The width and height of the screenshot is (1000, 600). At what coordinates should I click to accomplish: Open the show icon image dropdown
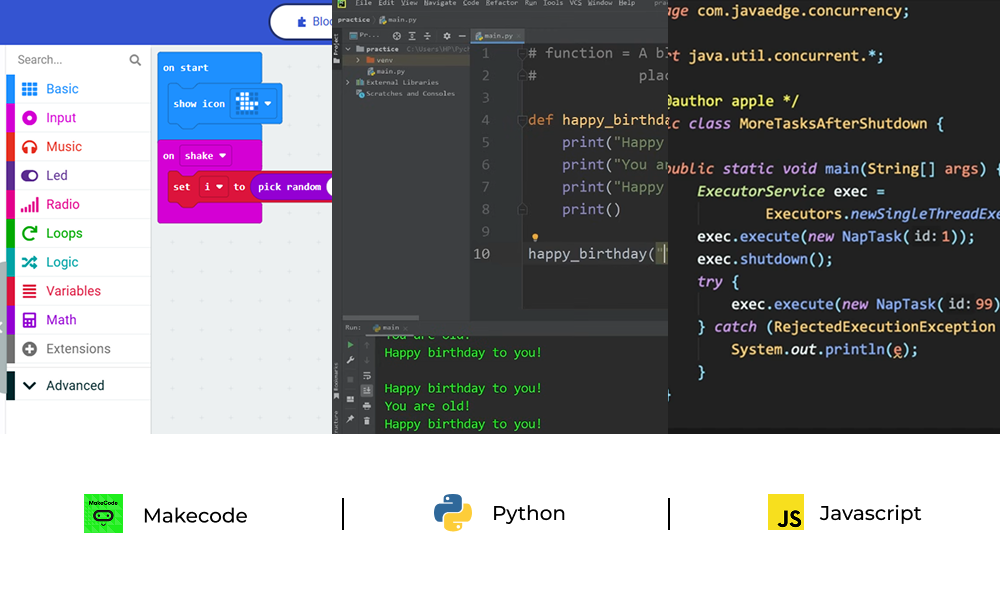pyautogui.click(x=268, y=103)
